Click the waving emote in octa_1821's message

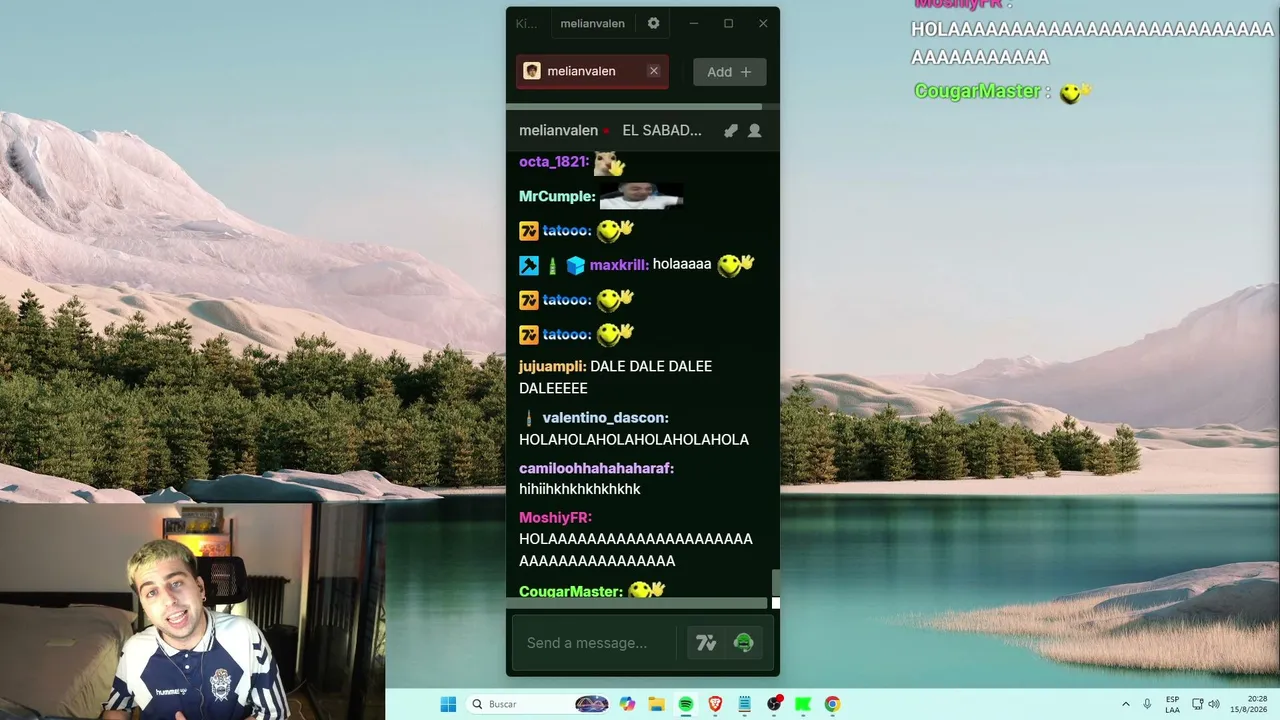(x=609, y=162)
